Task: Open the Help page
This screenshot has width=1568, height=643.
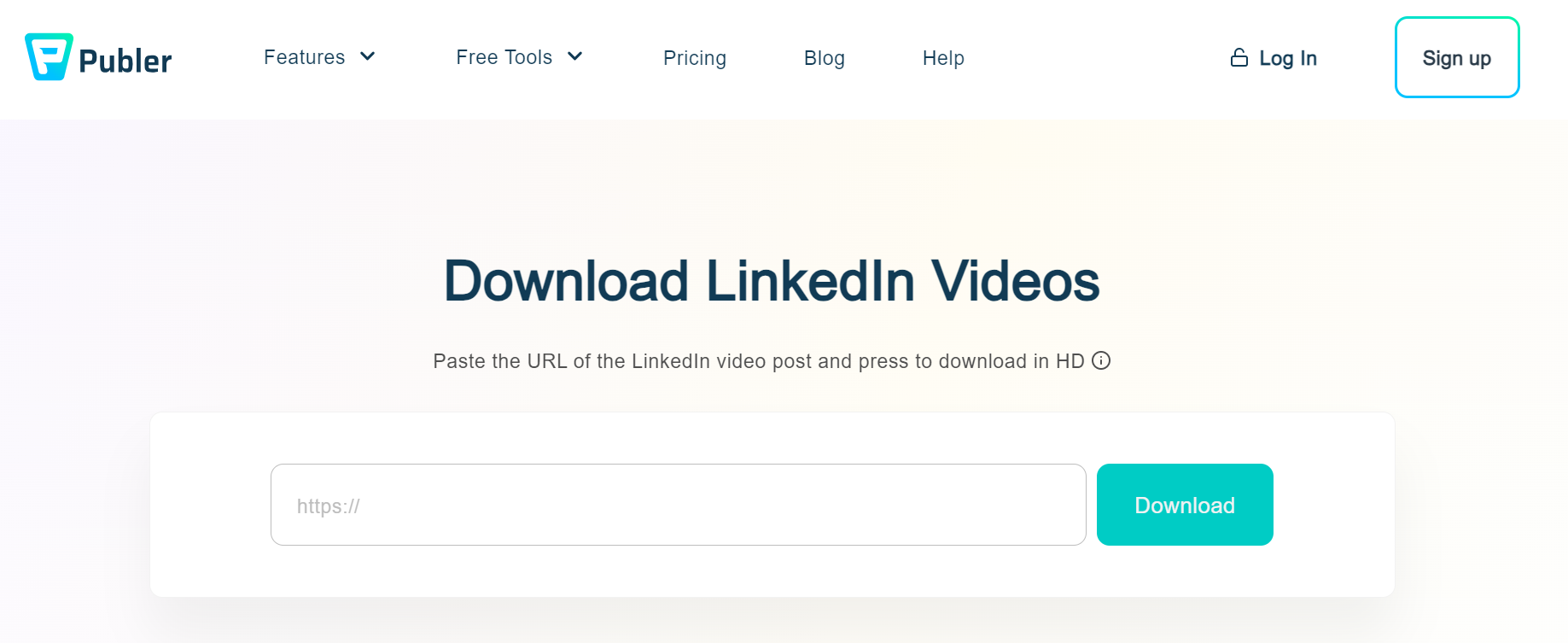Action: click(943, 58)
